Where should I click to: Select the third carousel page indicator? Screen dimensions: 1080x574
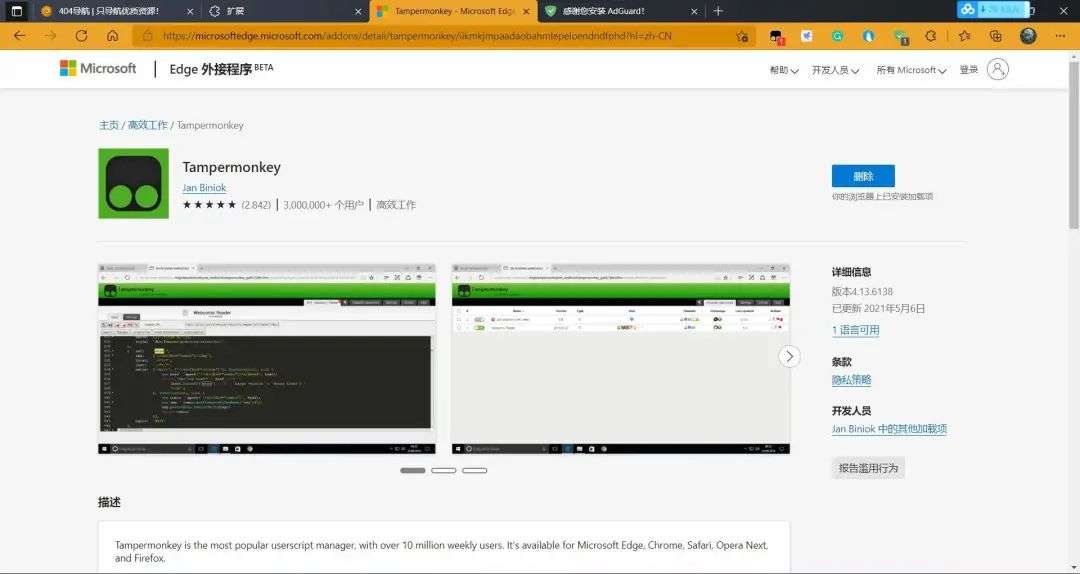pos(475,471)
